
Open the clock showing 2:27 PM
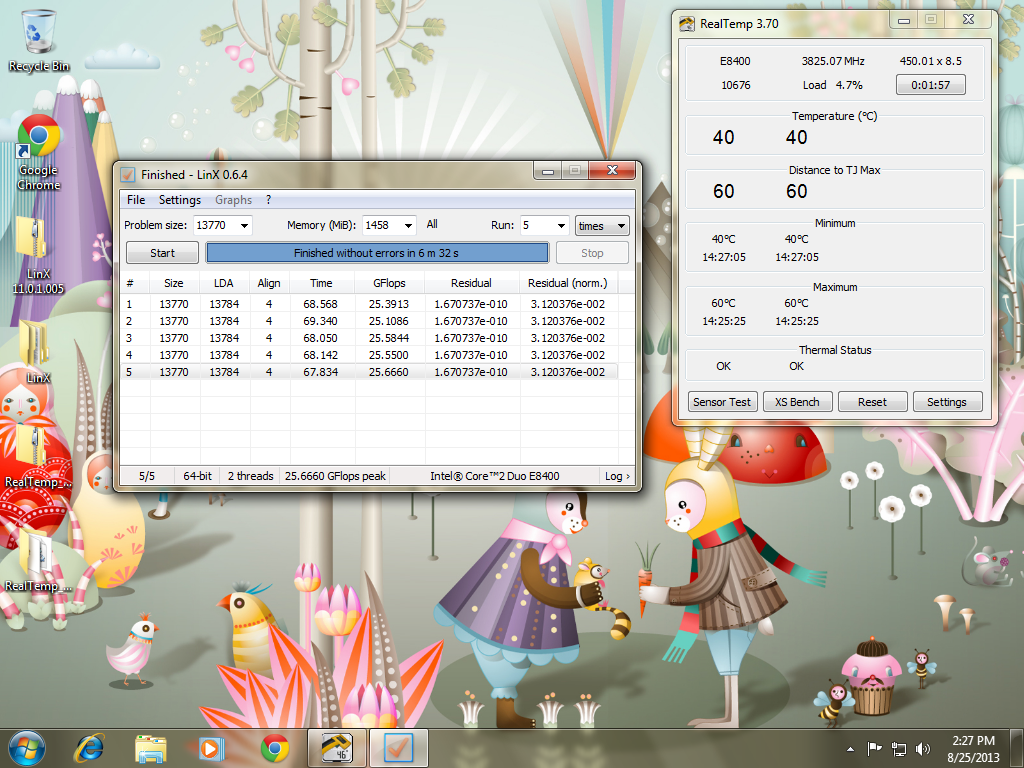tap(973, 749)
